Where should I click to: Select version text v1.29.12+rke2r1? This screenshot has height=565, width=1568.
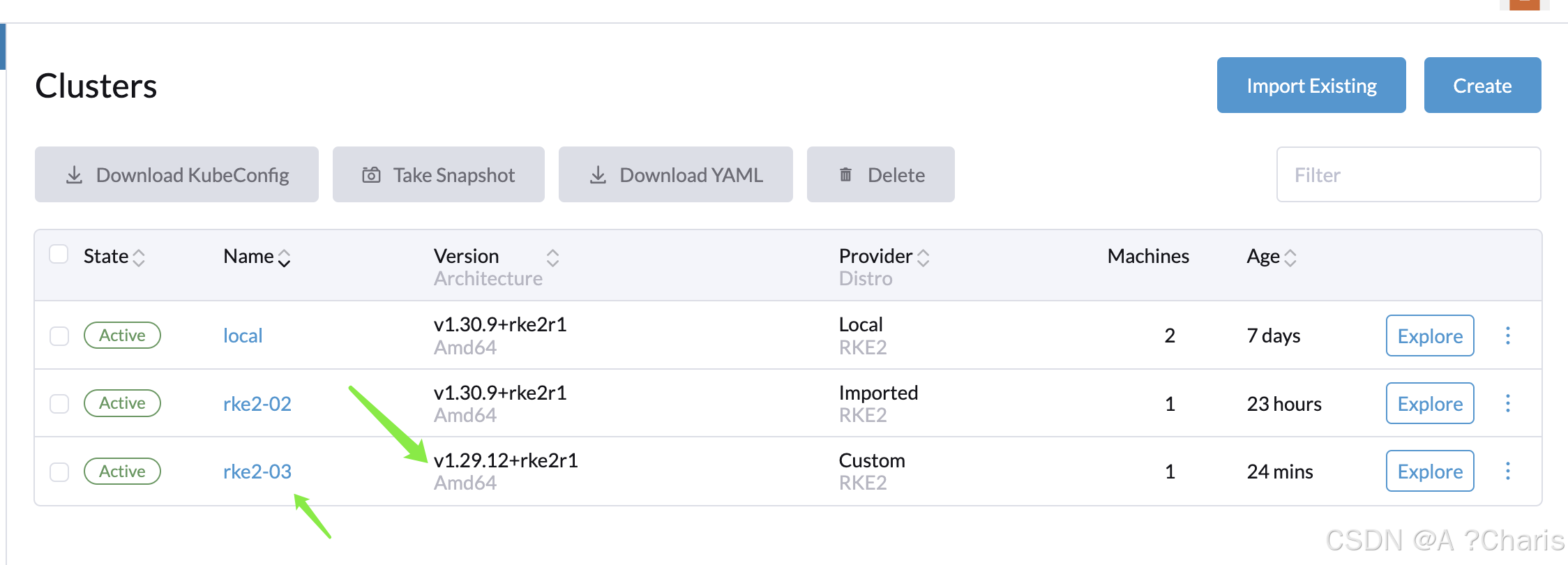click(506, 460)
